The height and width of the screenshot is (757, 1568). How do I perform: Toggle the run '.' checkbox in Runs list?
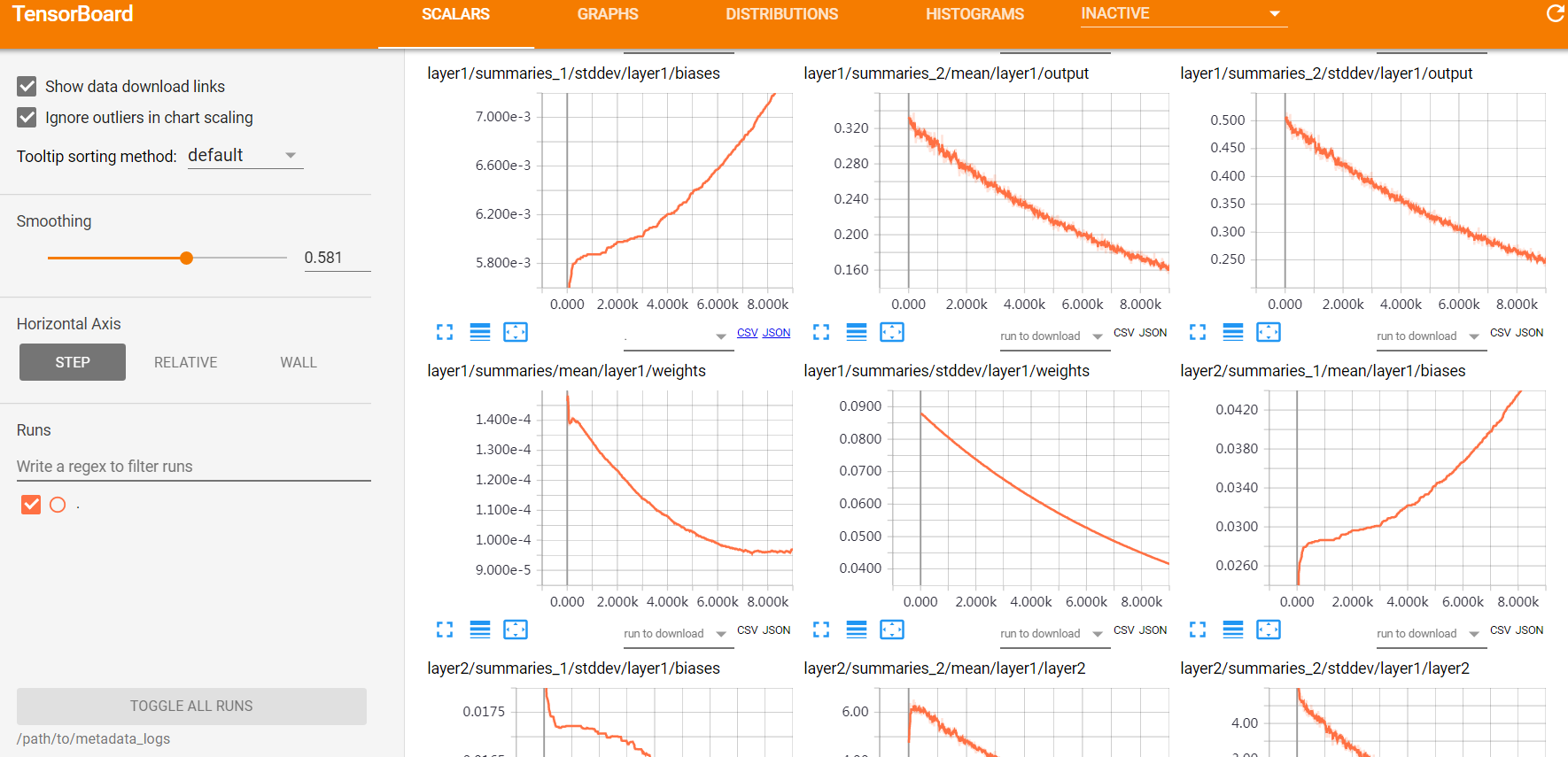pos(31,505)
